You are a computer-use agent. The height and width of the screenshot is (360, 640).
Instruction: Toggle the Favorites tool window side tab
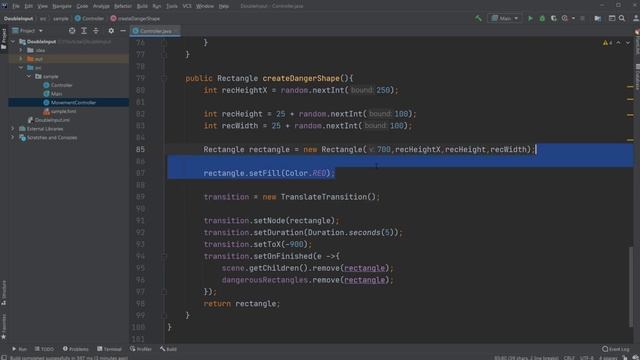click(4, 327)
